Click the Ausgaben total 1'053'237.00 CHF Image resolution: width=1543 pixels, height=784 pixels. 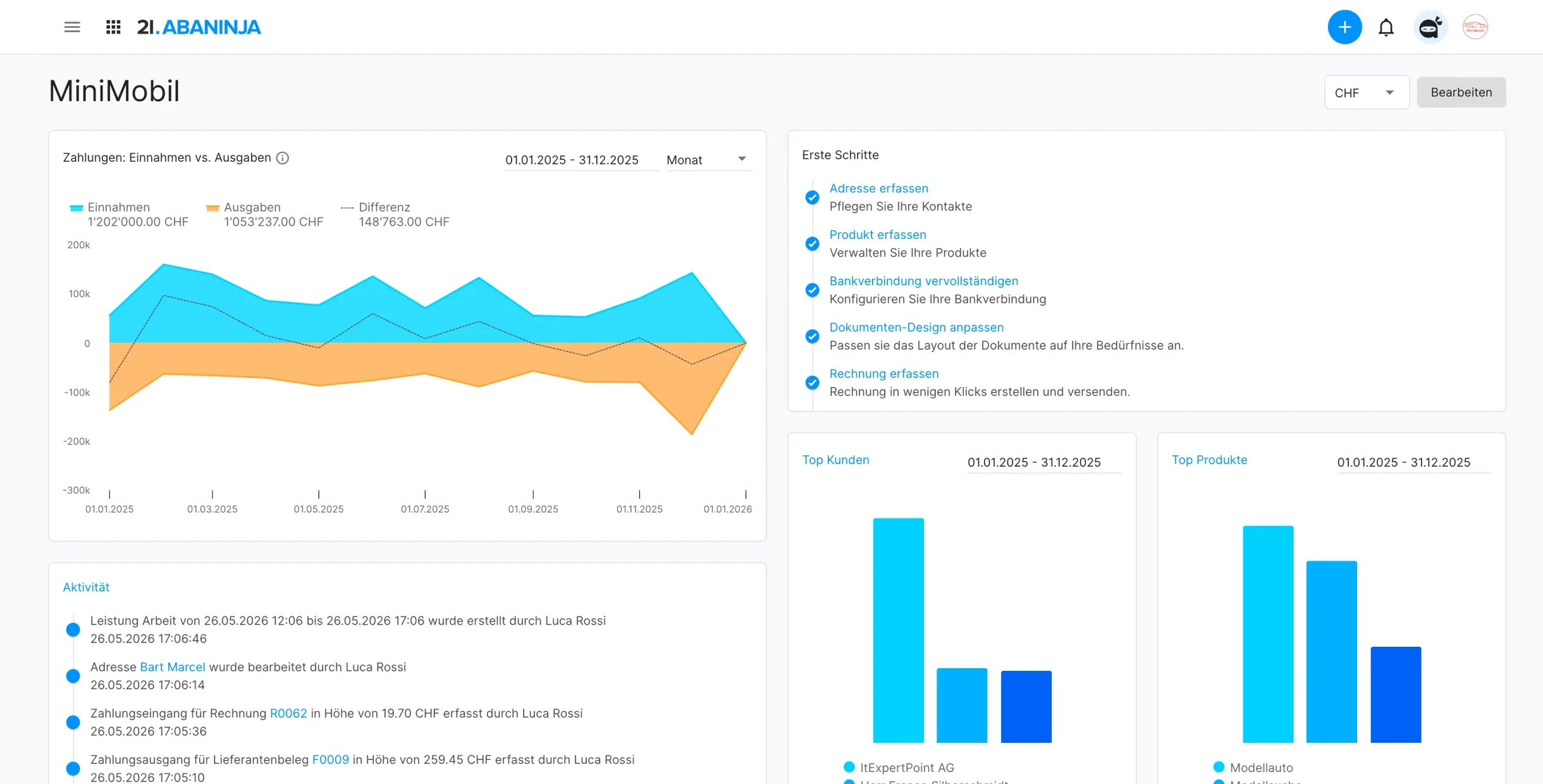(x=273, y=222)
